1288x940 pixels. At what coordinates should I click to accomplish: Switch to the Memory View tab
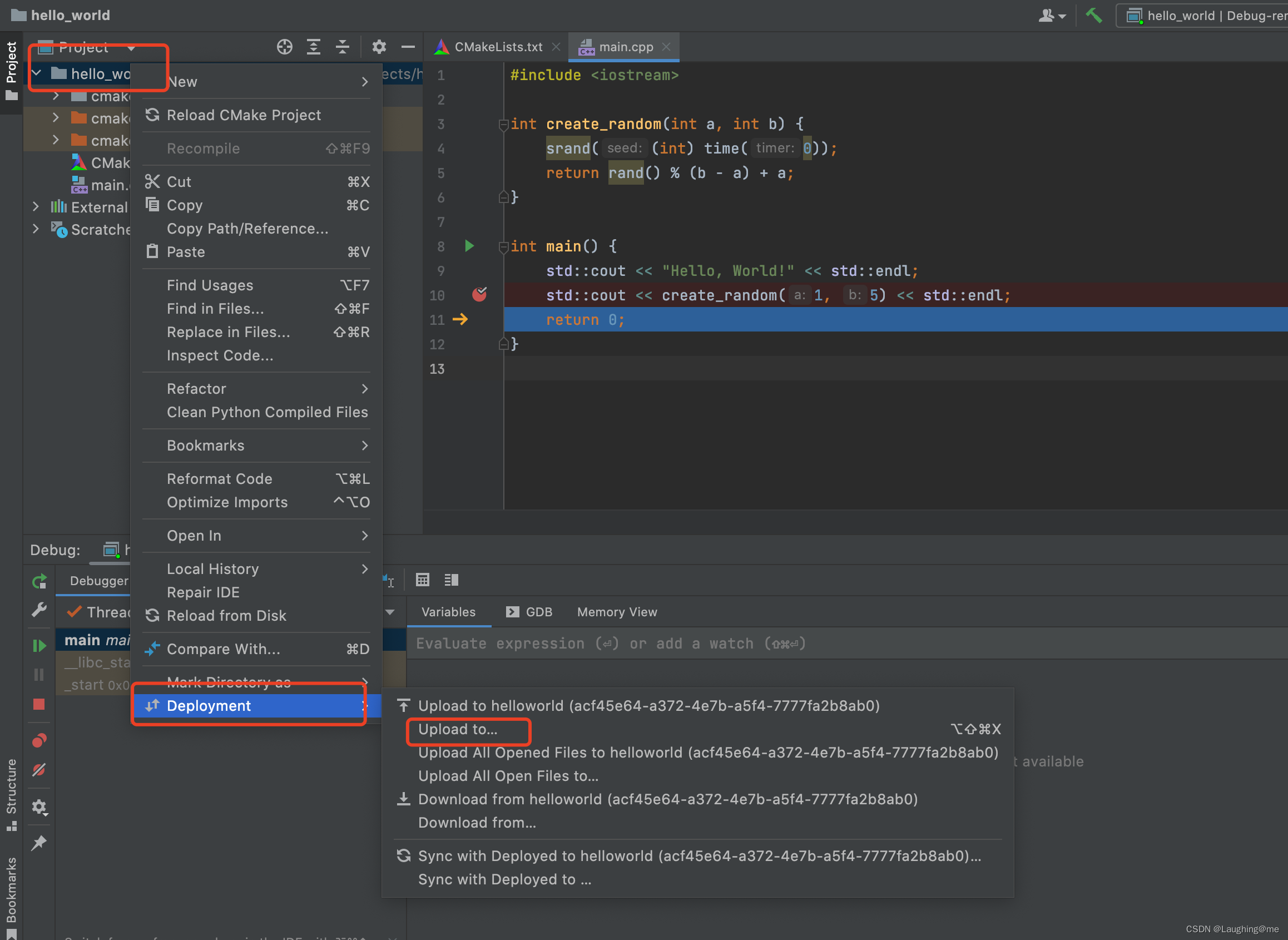pos(617,612)
